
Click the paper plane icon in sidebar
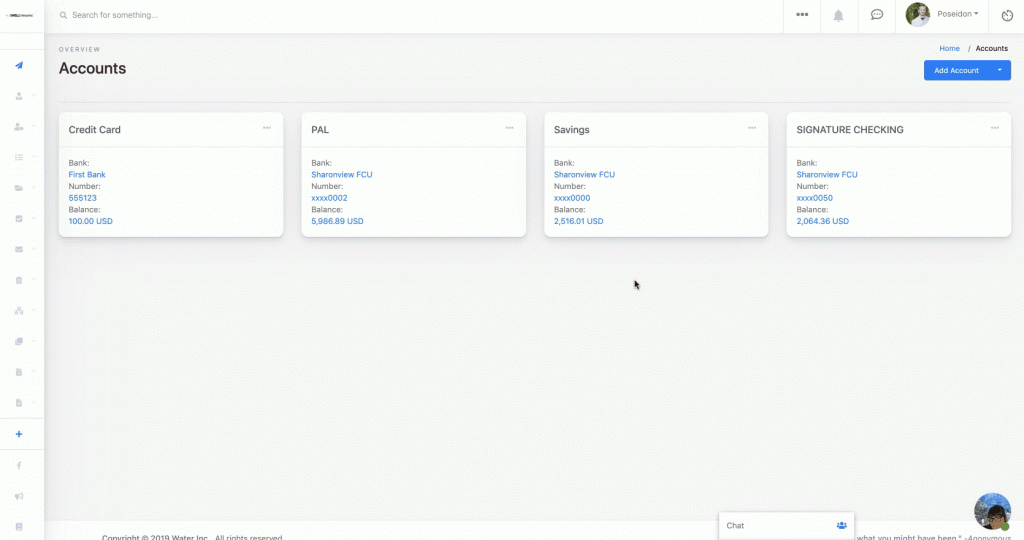pos(19,65)
